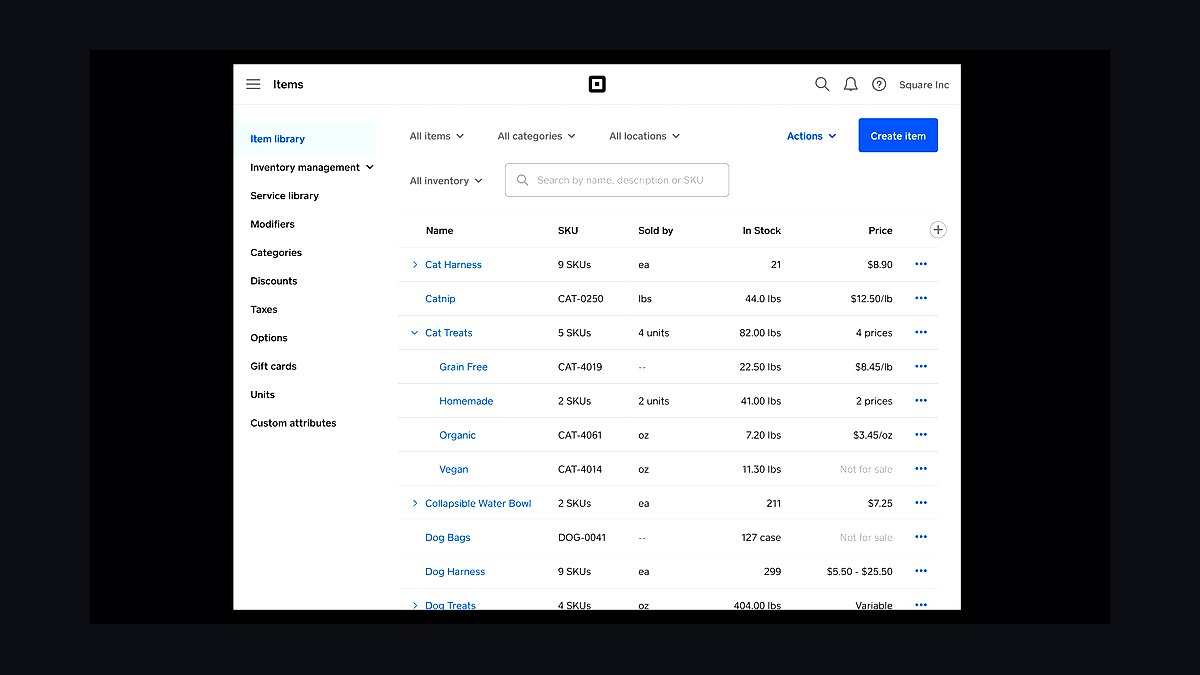Open more options for Vegan row
Image resolution: width=1200 pixels, height=675 pixels.
921,468
